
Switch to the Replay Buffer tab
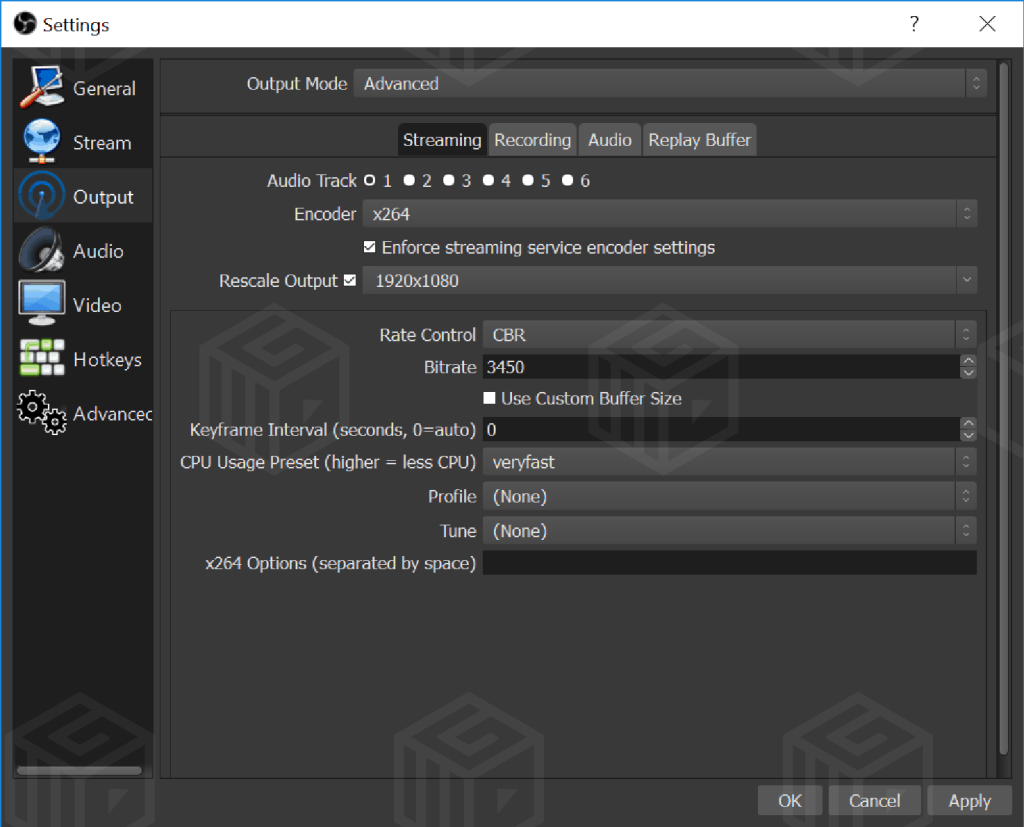(699, 140)
